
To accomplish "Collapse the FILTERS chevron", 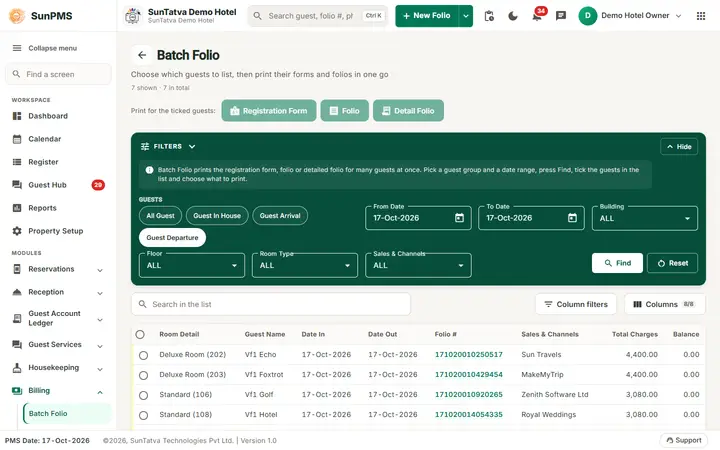I will tap(192, 146).
